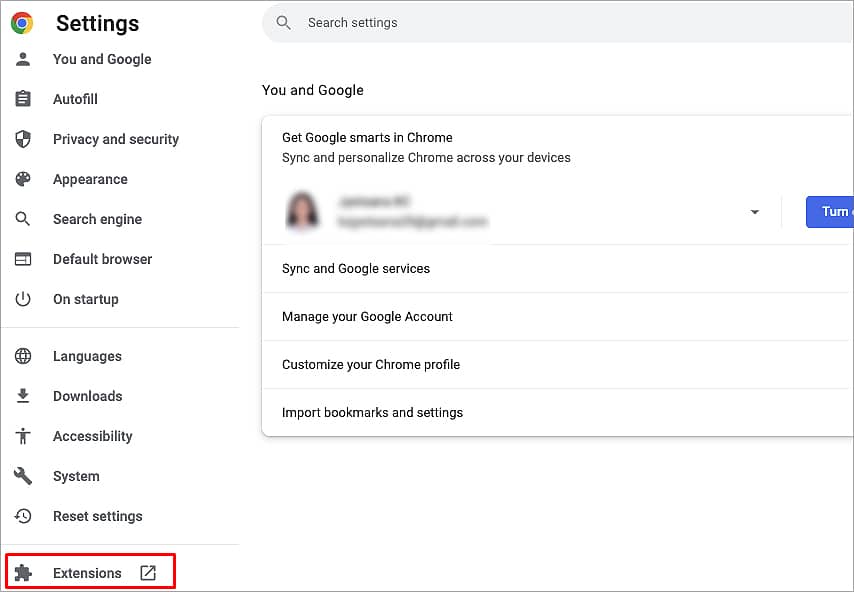Click the On startup power icon
Image resolution: width=854 pixels, height=592 pixels.
[x=23, y=299]
